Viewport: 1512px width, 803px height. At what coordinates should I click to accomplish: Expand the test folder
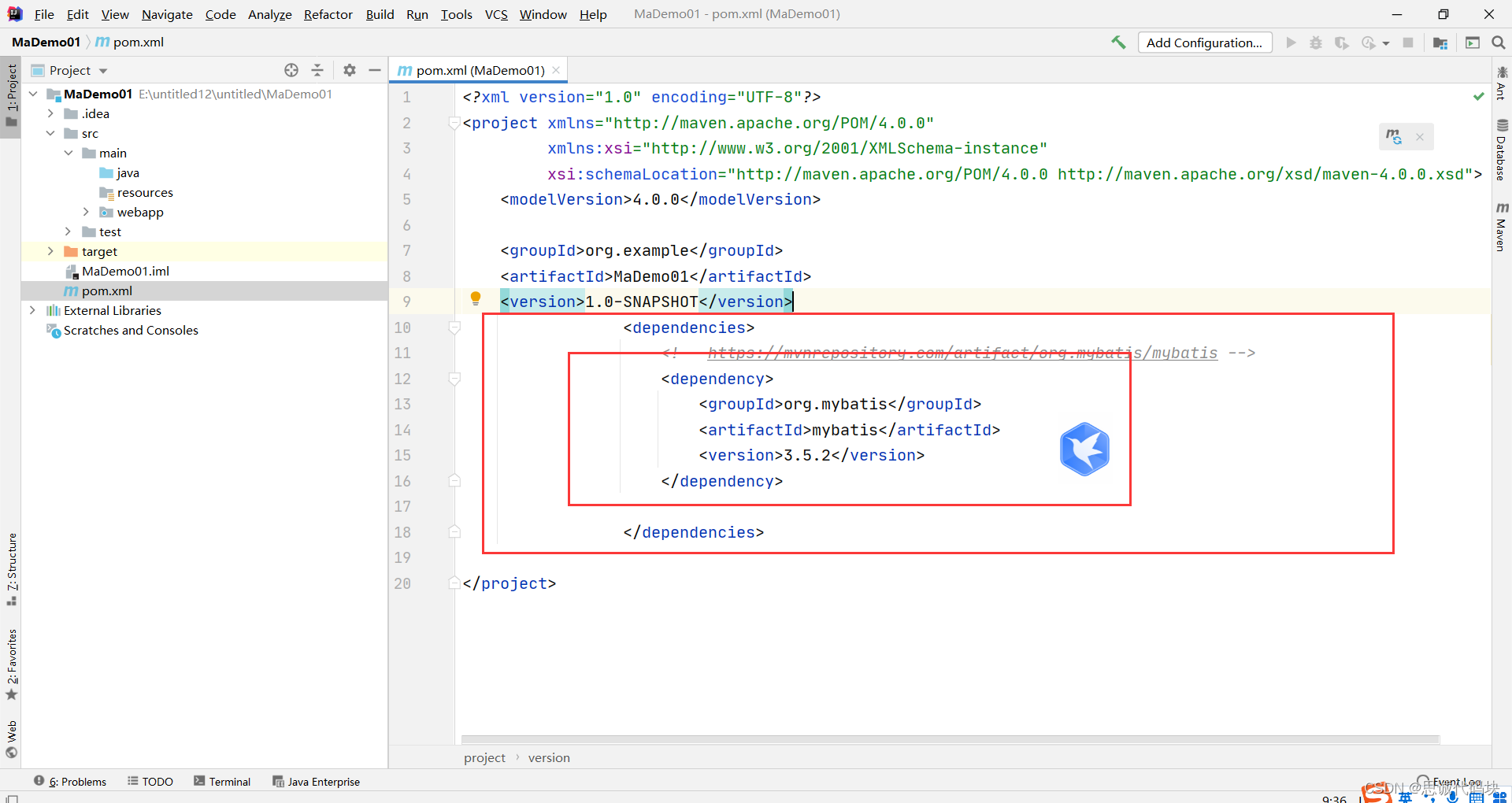[x=69, y=231]
